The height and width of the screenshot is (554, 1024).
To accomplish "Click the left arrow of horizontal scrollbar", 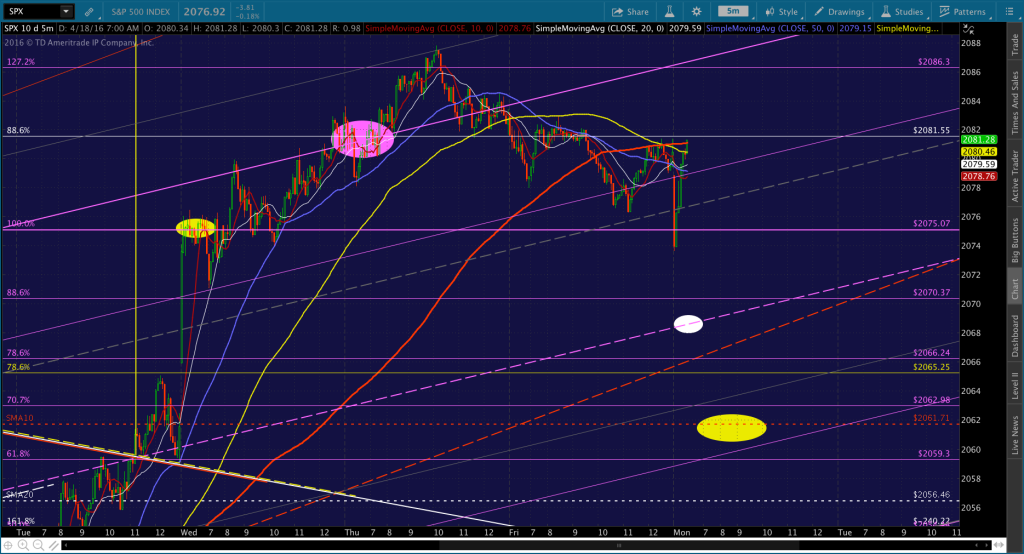I will tap(65, 545).
